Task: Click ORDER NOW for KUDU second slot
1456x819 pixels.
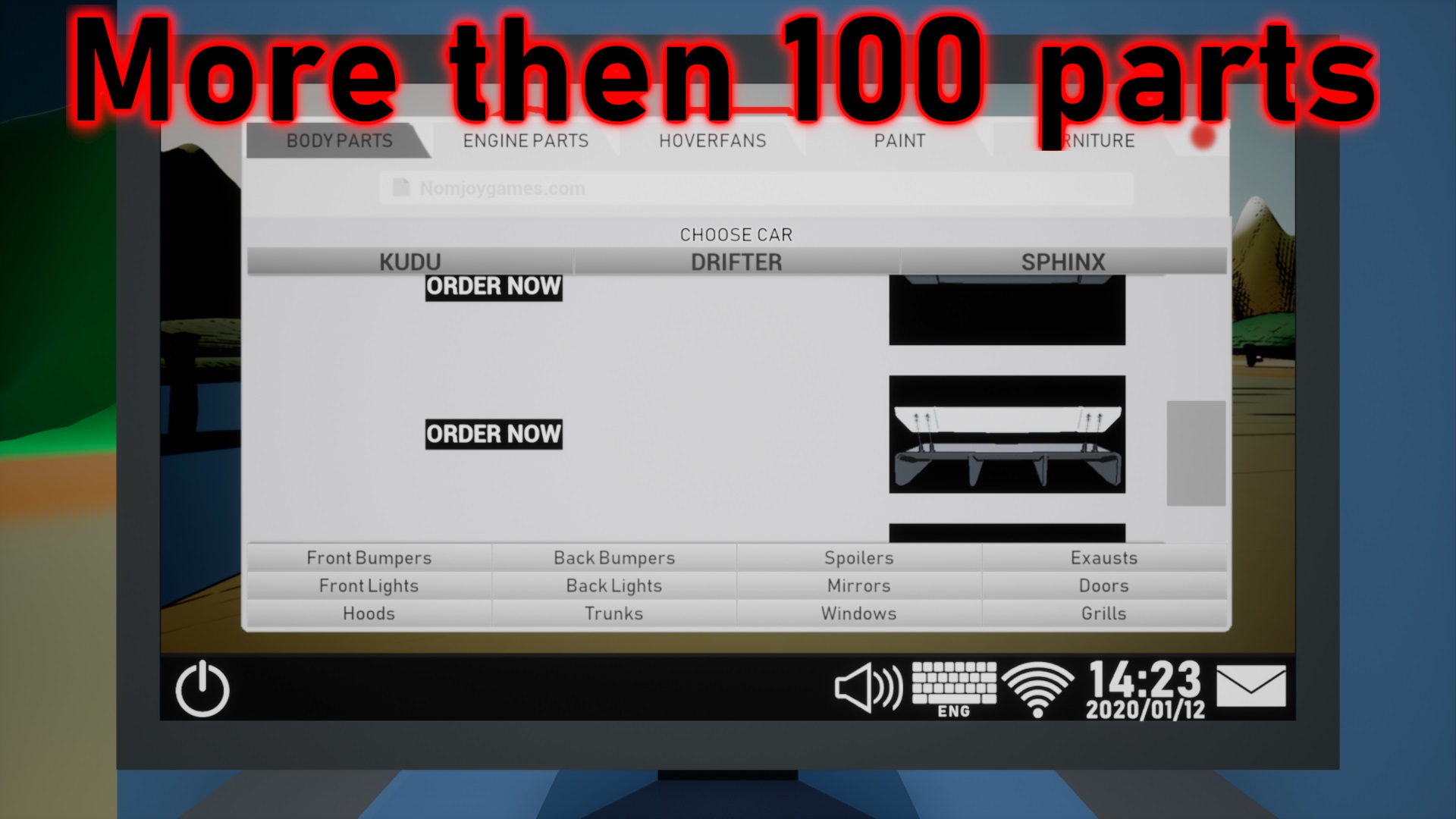Action: 492,432
